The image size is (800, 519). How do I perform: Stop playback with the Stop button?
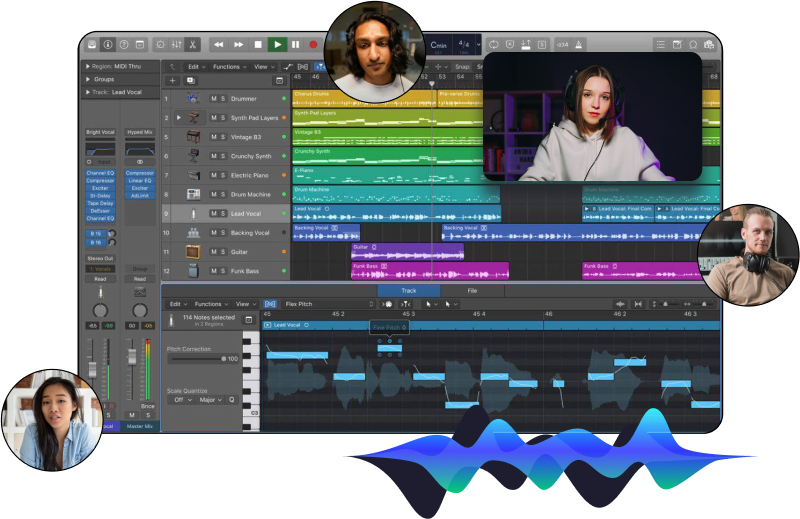pos(258,45)
